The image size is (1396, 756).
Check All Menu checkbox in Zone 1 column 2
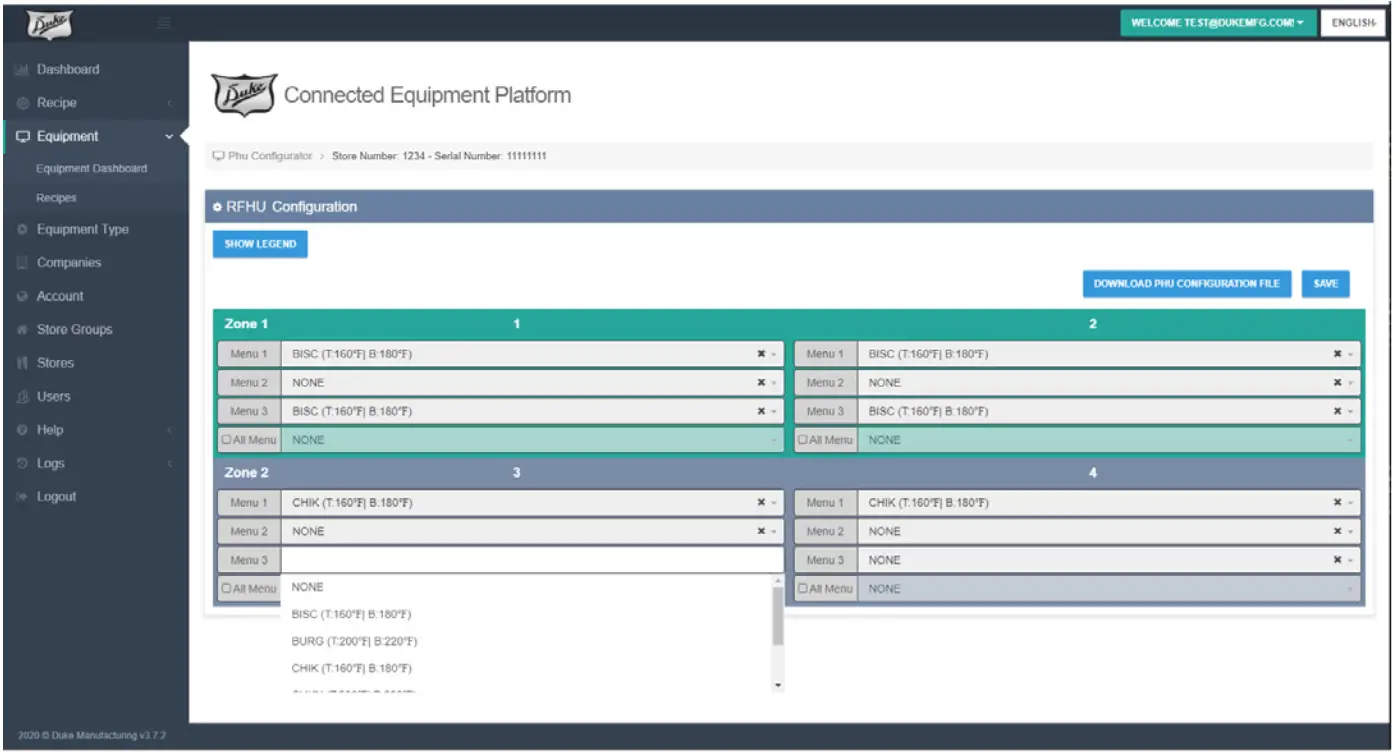click(804, 440)
